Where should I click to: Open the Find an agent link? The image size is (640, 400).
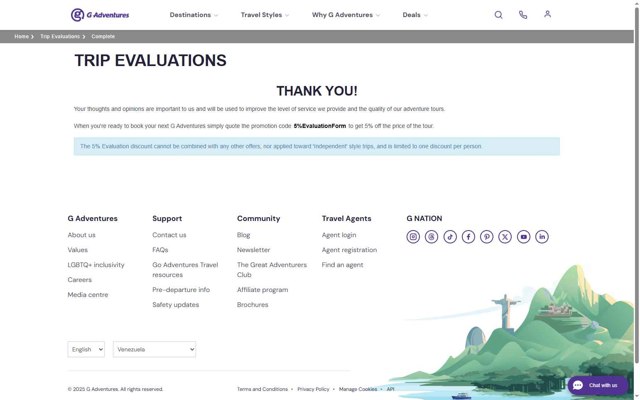pos(342,265)
